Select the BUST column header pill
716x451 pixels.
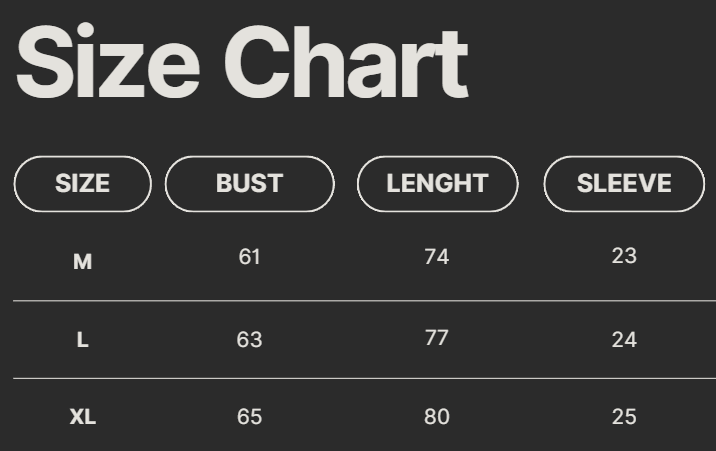[249, 184]
